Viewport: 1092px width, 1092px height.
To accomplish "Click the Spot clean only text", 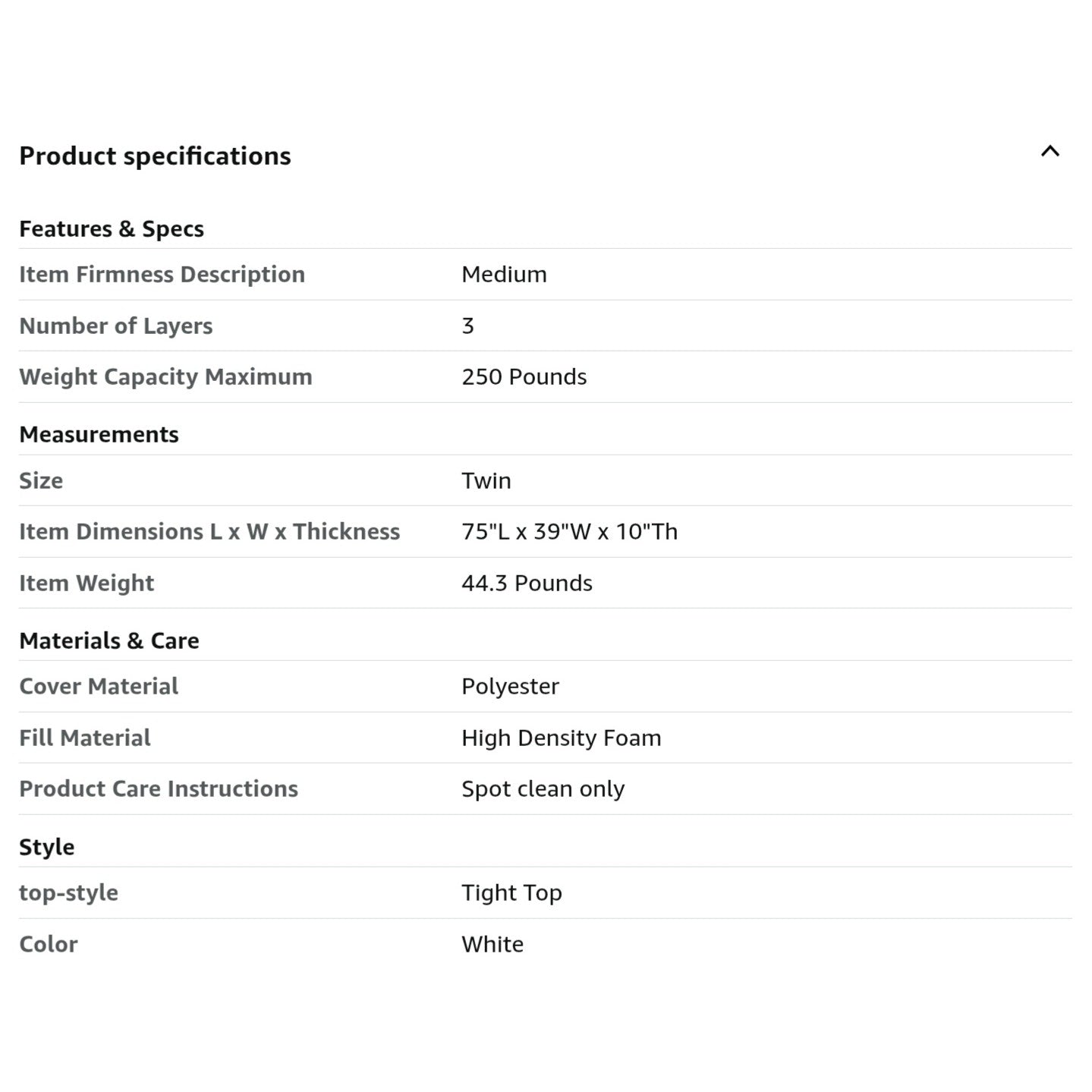I will click(x=543, y=789).
